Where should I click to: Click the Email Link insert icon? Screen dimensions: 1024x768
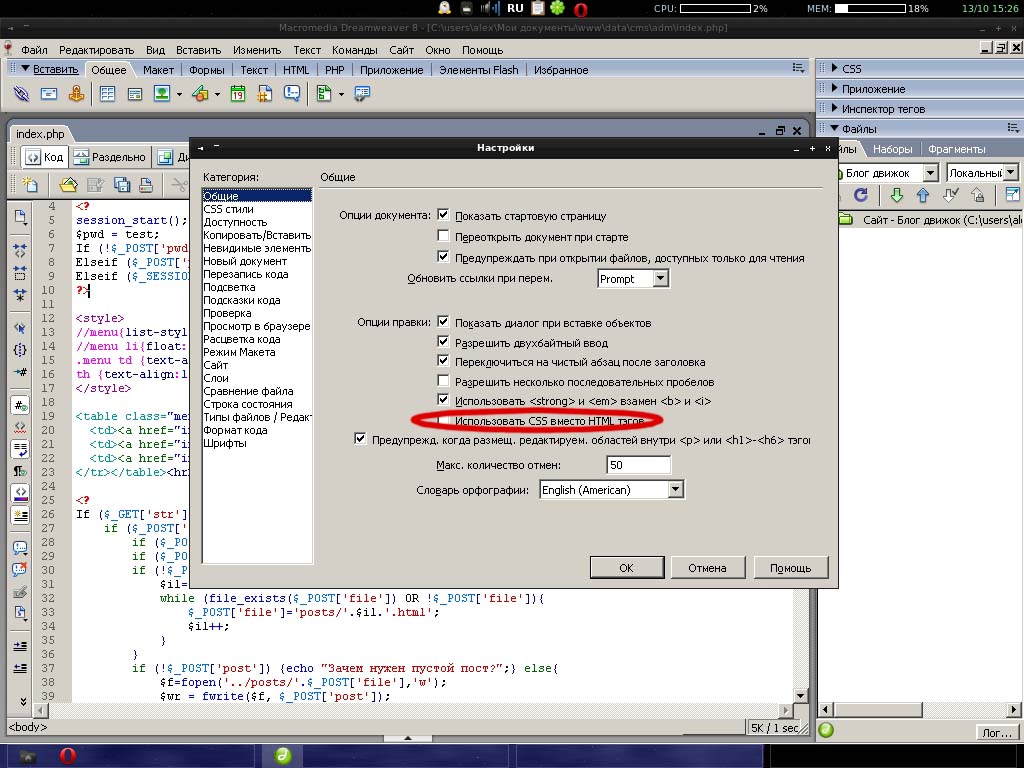pos(49,94)
